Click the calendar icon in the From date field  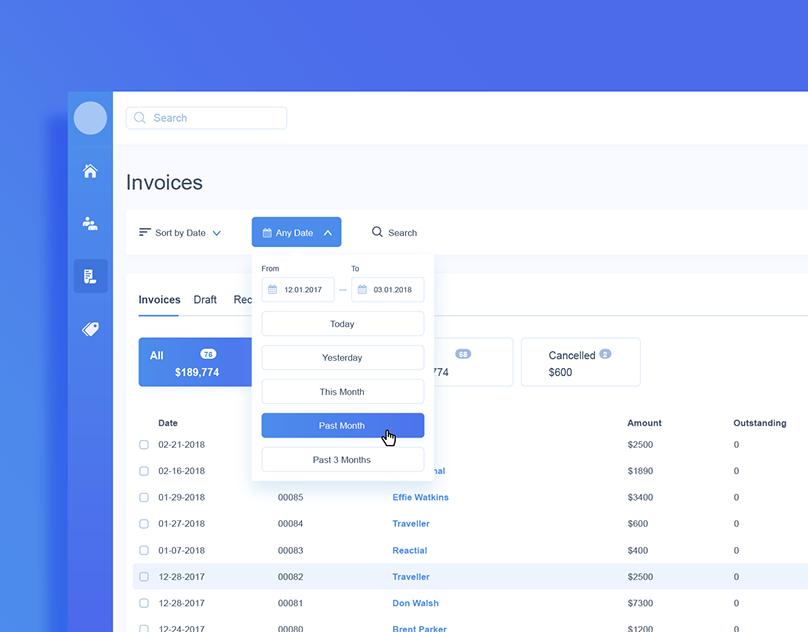(x=273, y=290)
